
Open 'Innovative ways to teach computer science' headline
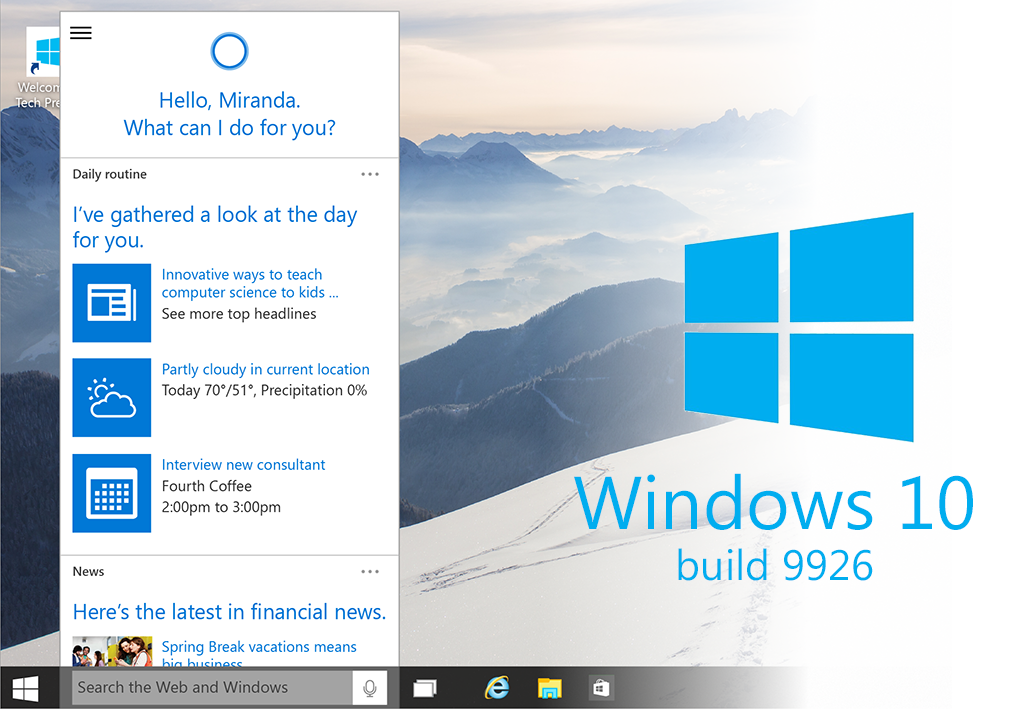pos(250,283)
